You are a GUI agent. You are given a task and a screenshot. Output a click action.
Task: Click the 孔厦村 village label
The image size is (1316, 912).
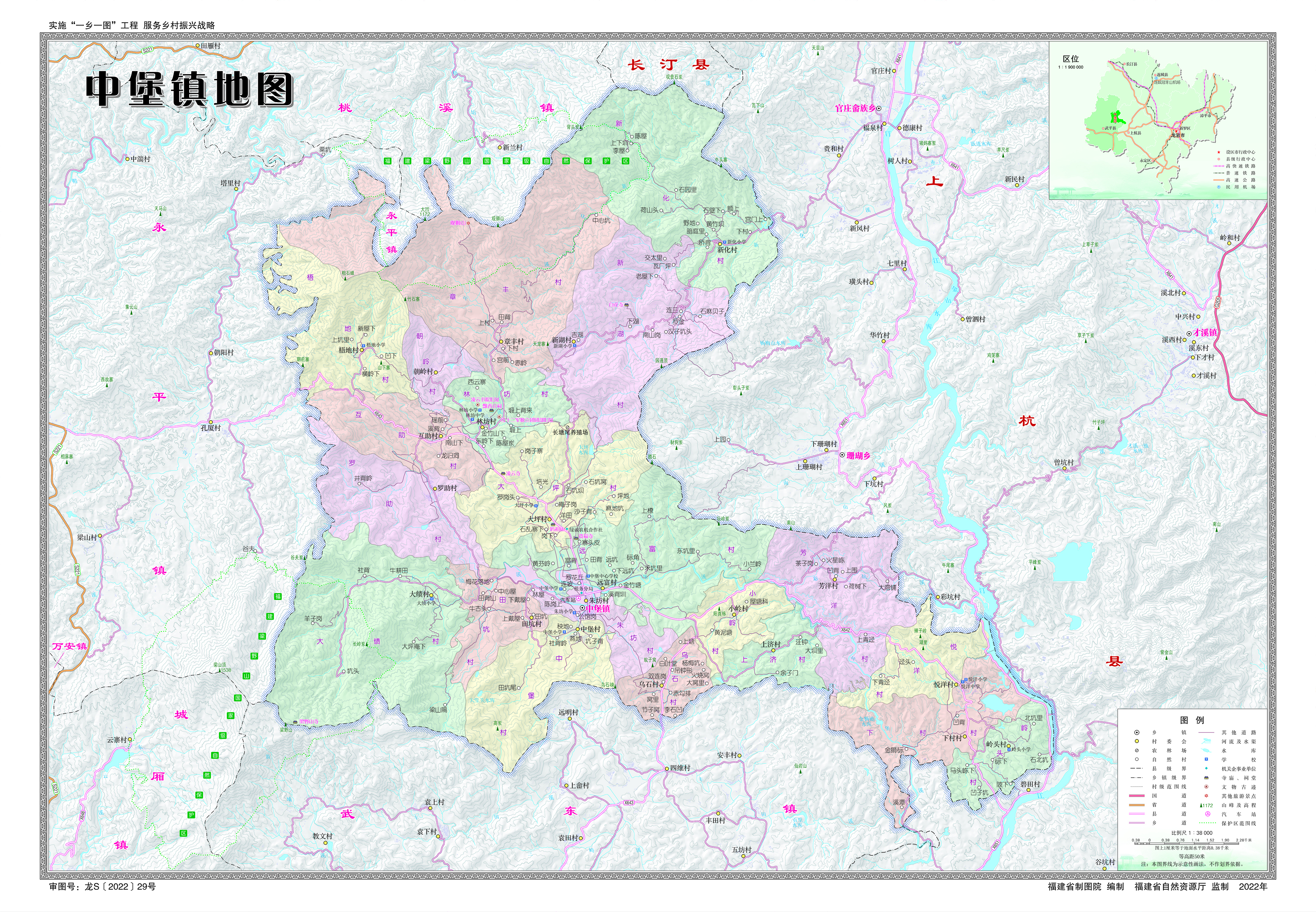tap(210, 428)
